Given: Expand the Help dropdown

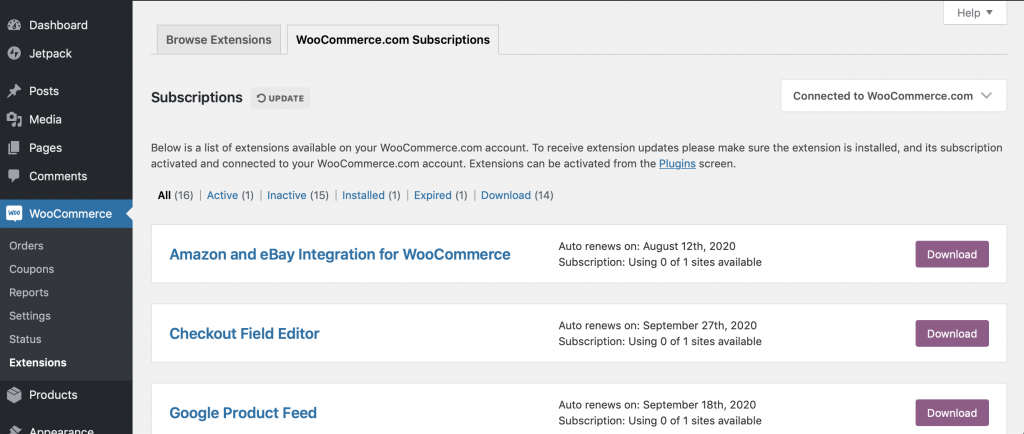Looking at the screenshot, I should click(974, 13).
